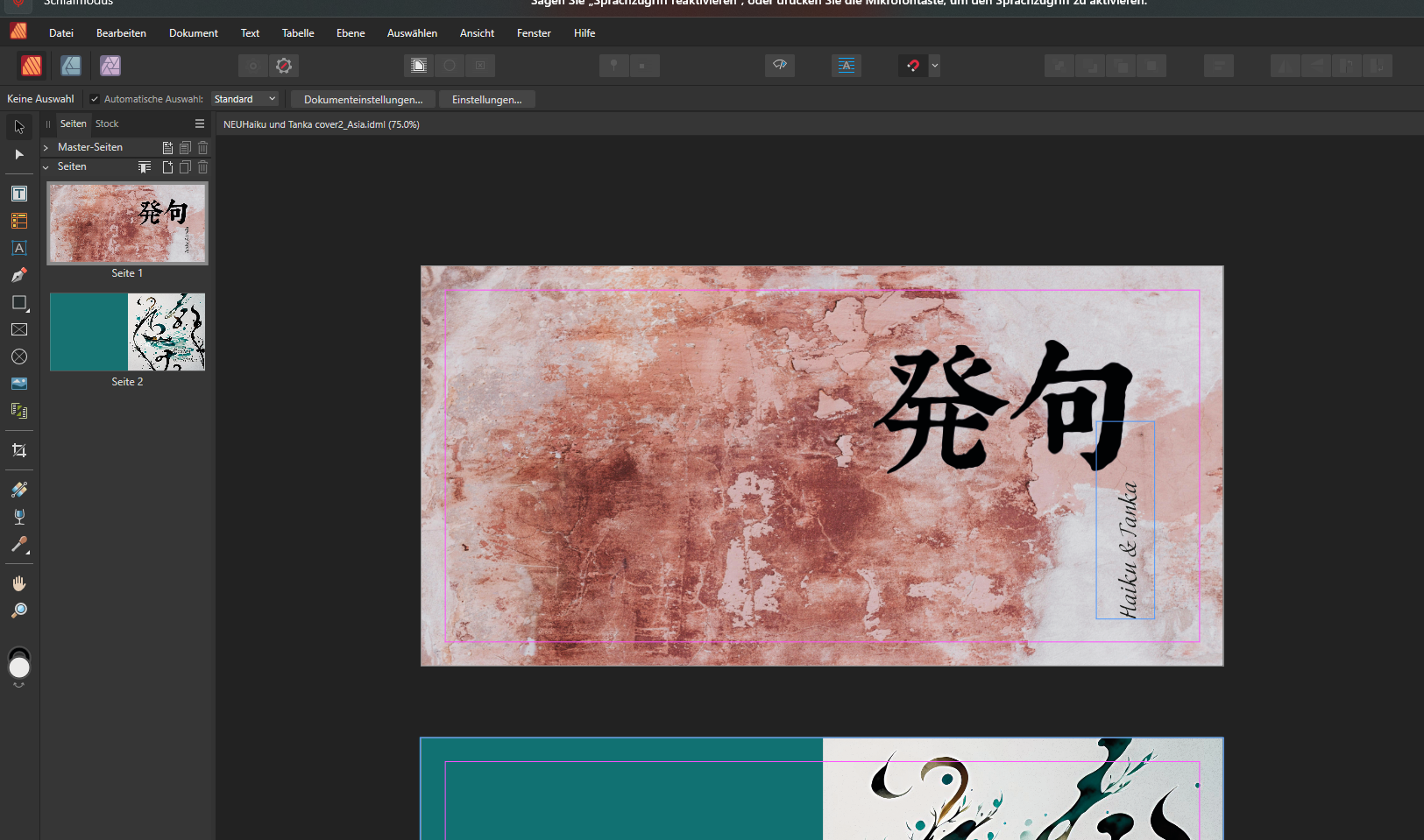This screenshot has height=840, width=1424.
Task: Open the Ebene menu
Action: click(x=351, y=33)
